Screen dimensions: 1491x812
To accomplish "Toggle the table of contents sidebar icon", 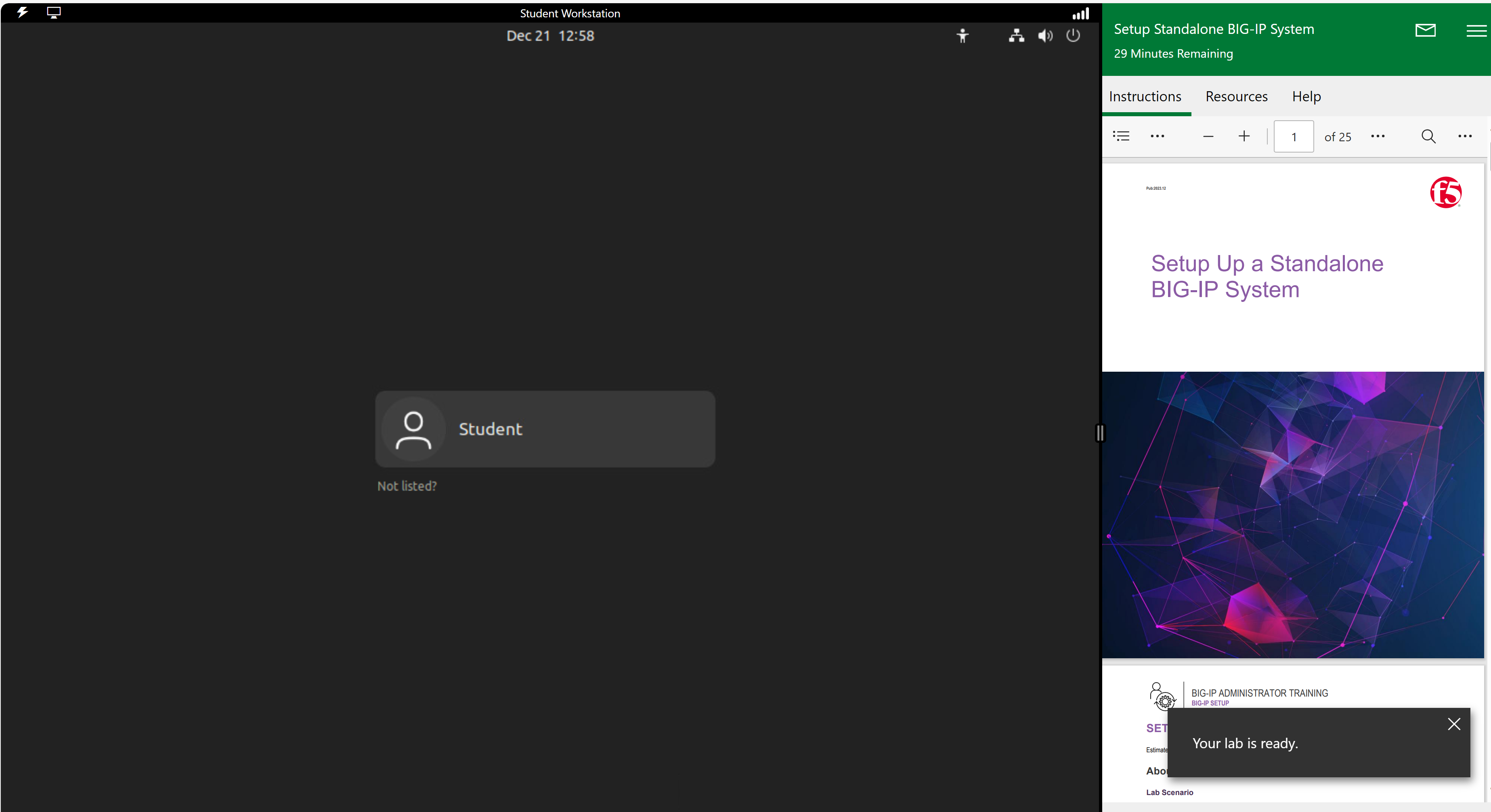I will tap(1121, 136).
